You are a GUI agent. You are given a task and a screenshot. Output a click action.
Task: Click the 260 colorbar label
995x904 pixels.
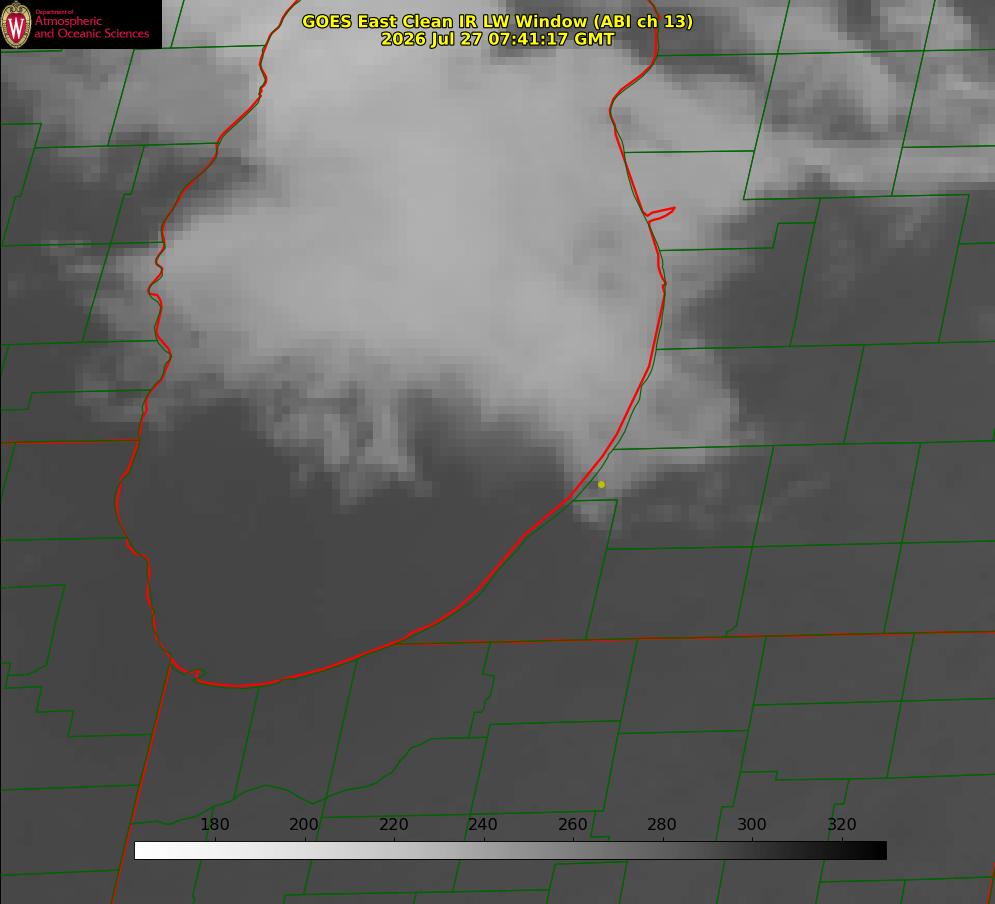pyautogui.click(x=572, y=824)
